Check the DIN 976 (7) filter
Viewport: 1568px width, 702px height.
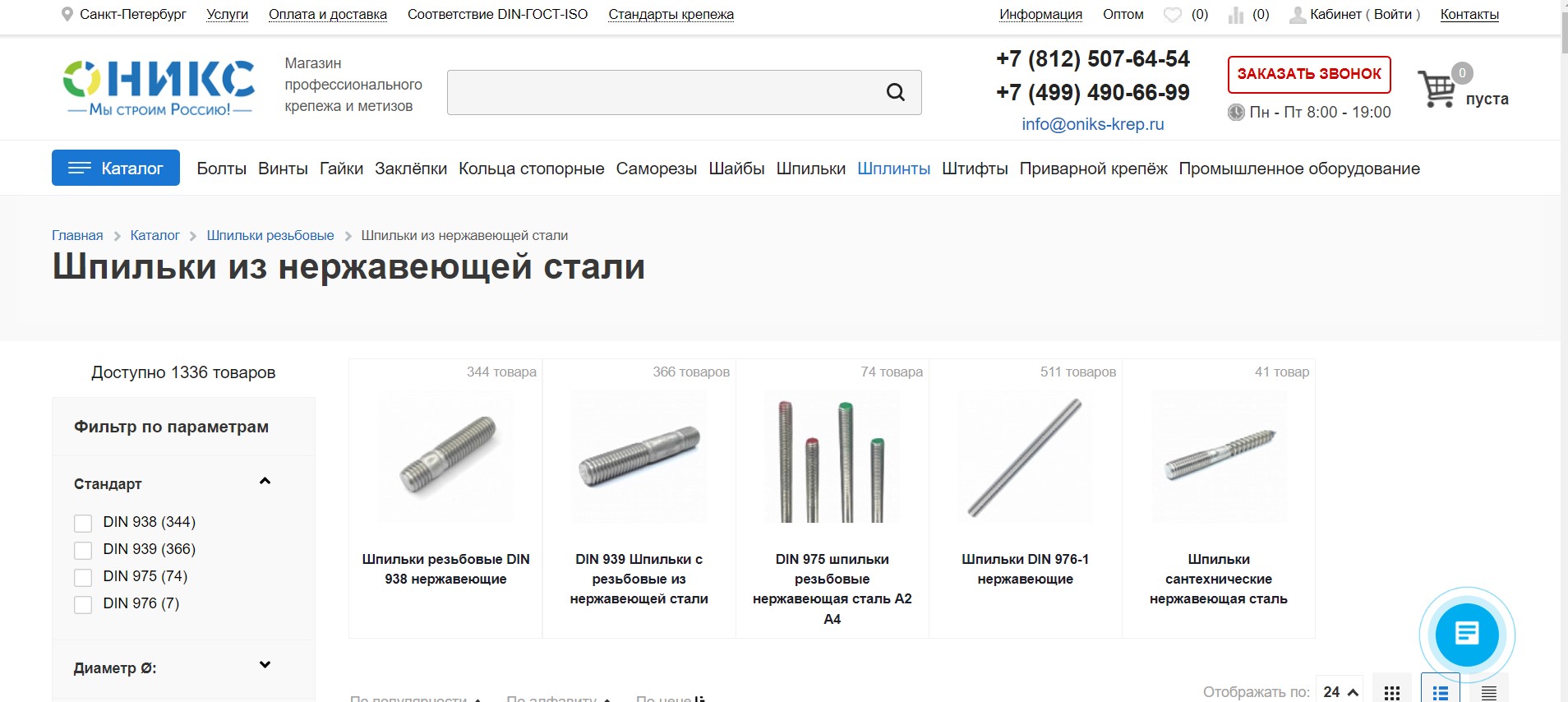[x=83, y=604]
